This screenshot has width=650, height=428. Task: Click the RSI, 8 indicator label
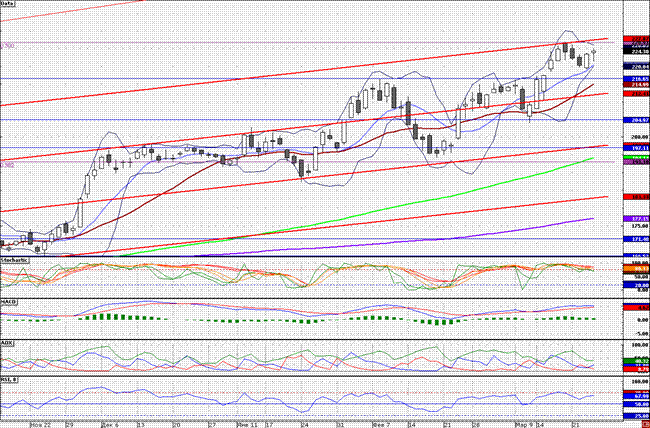tap(10, 381)
